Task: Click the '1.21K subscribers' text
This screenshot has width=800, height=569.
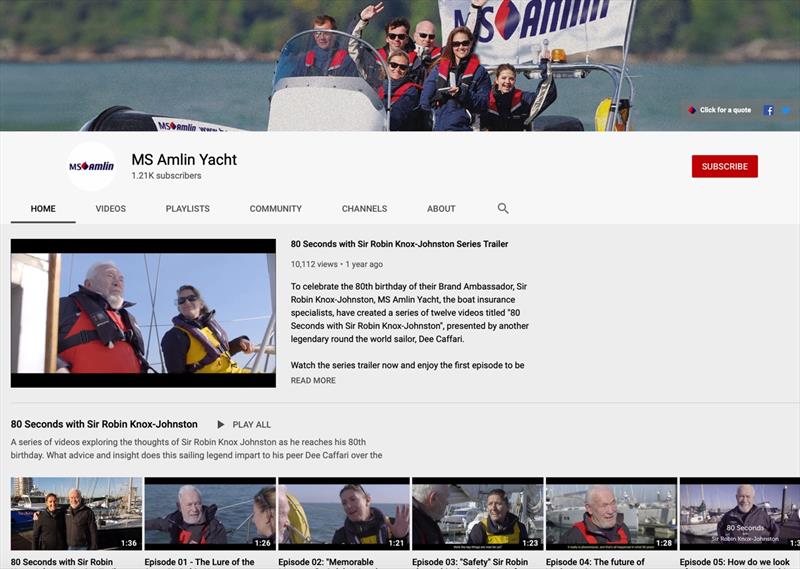Action: coord(166,176)
